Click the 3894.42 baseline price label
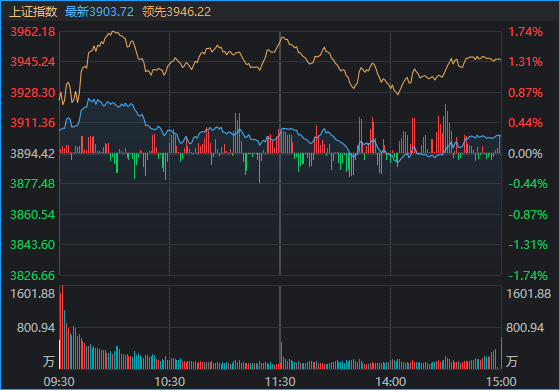 click(x=33, y=154)
